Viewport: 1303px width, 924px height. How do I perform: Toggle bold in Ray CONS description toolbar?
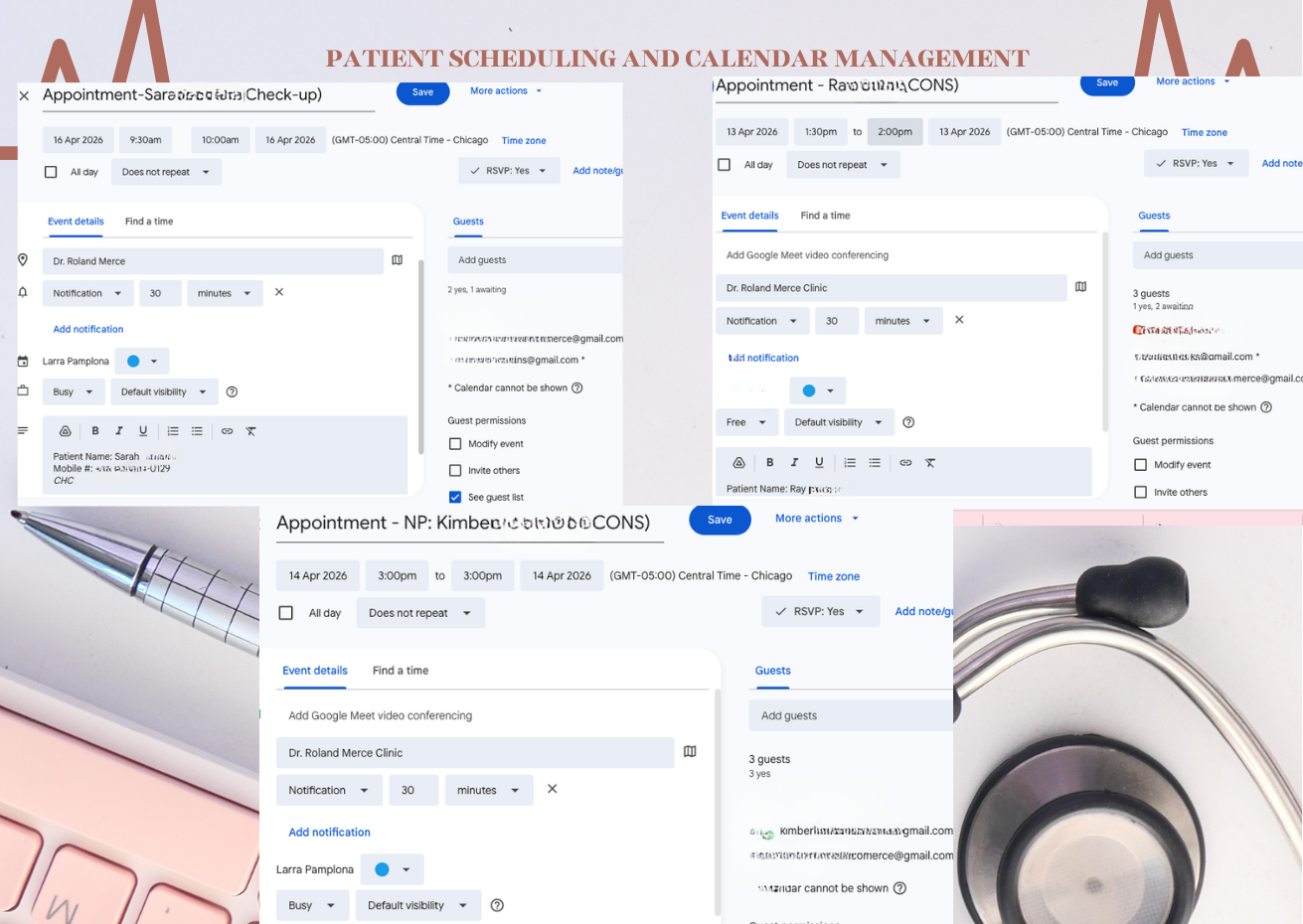point(769,463)
